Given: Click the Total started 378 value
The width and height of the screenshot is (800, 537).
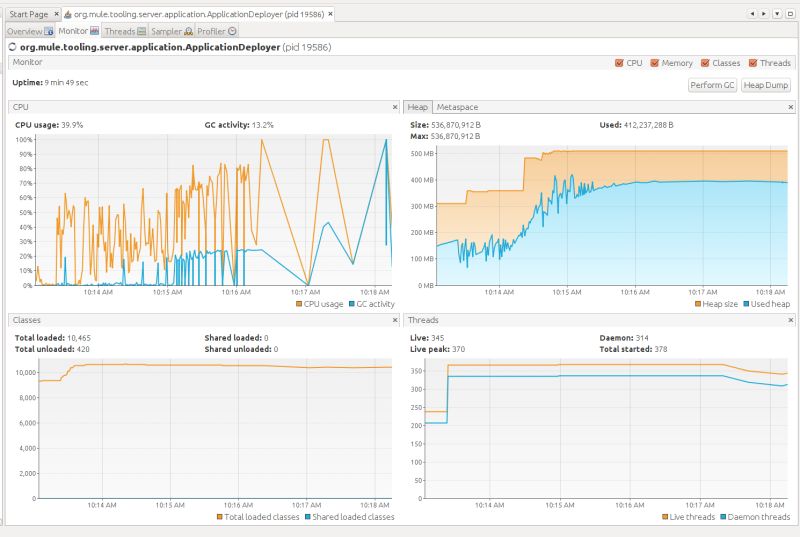Looking at the screenshot, I should (661, 349).
